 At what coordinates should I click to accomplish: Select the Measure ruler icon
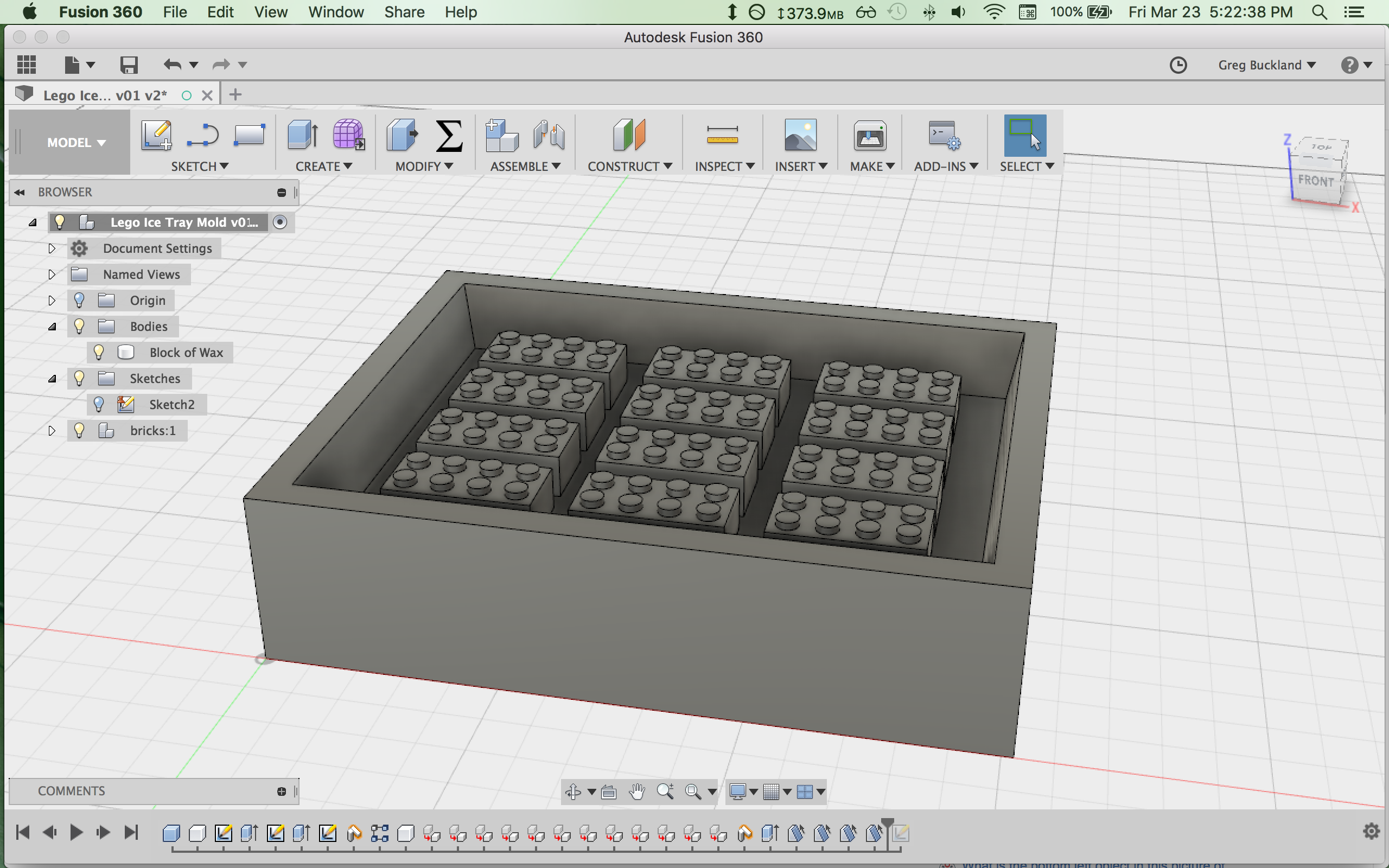[x=722, y=136]
